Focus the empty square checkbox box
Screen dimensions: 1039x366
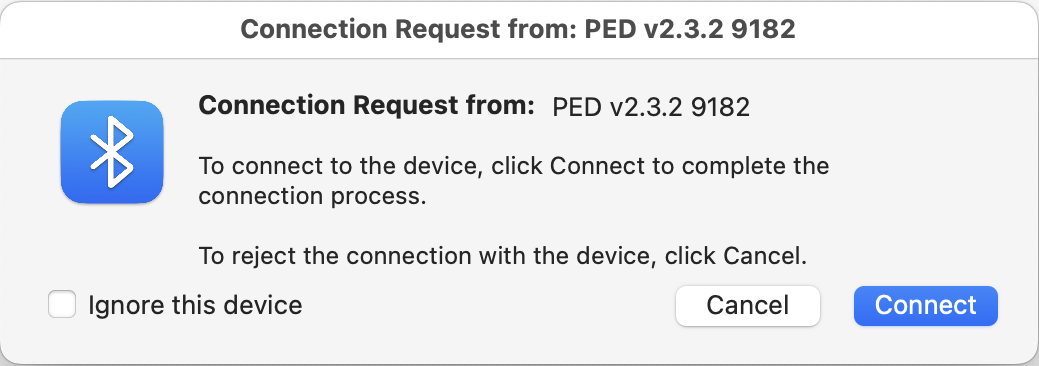click(x=62, y=305)
